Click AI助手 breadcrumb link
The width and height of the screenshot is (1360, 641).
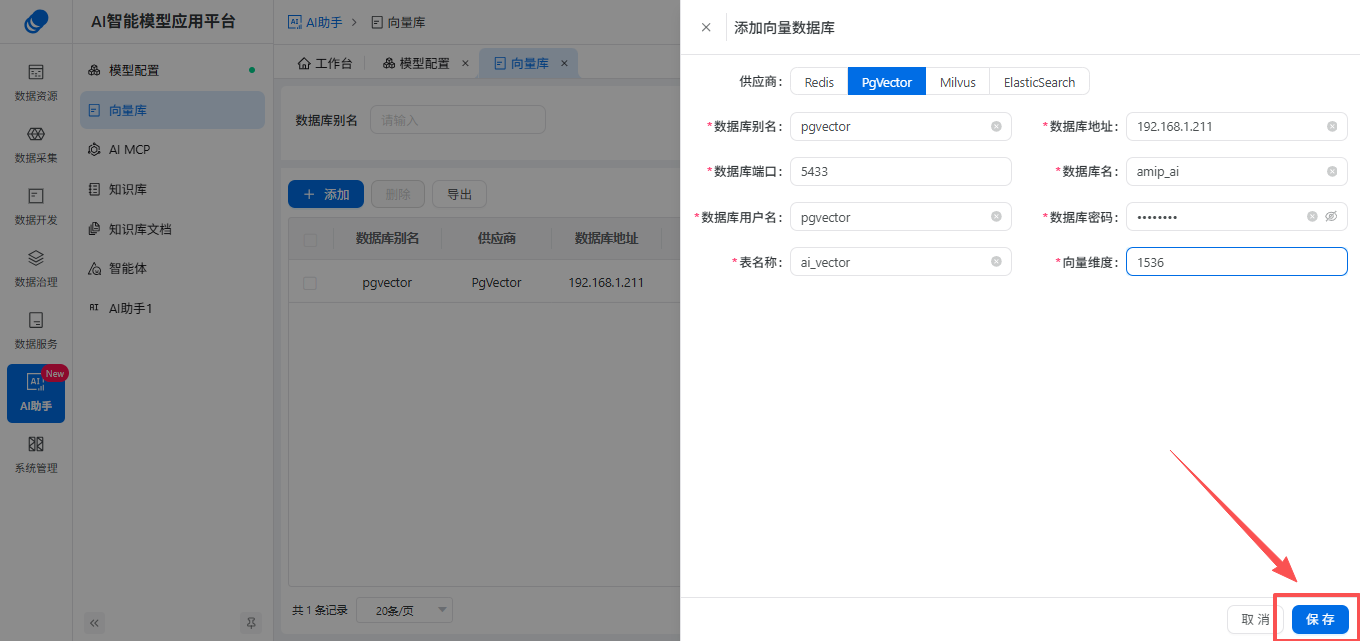[315, 22]
